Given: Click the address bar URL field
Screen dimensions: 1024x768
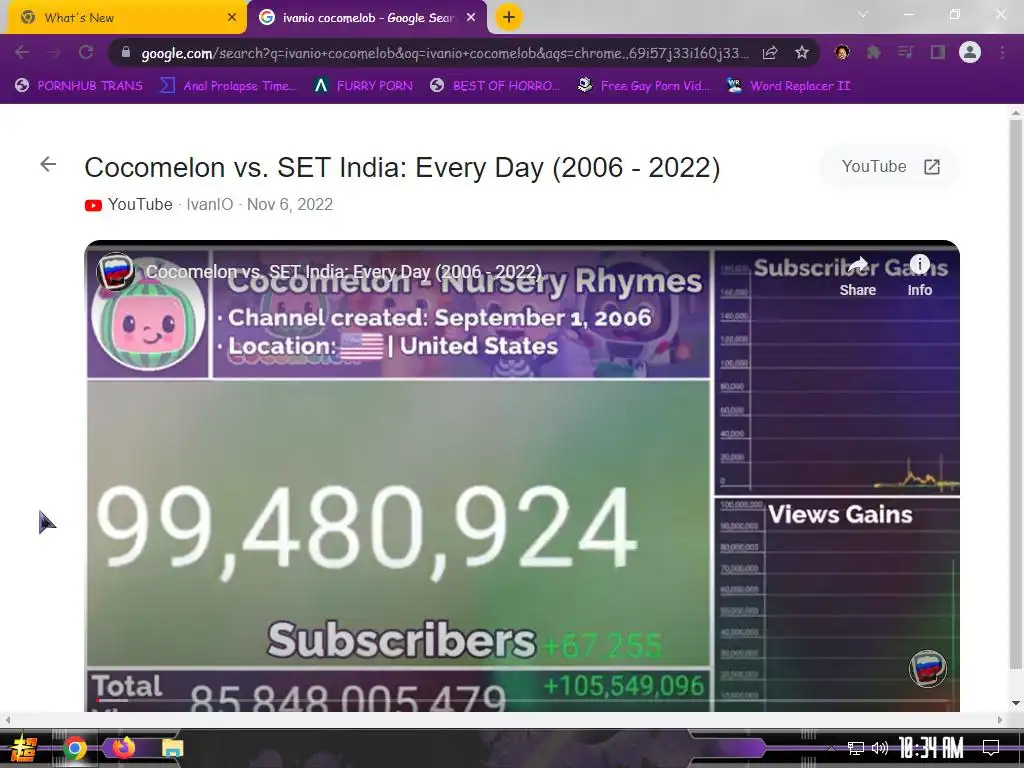Looking at the screenshot, I should 445,53.
